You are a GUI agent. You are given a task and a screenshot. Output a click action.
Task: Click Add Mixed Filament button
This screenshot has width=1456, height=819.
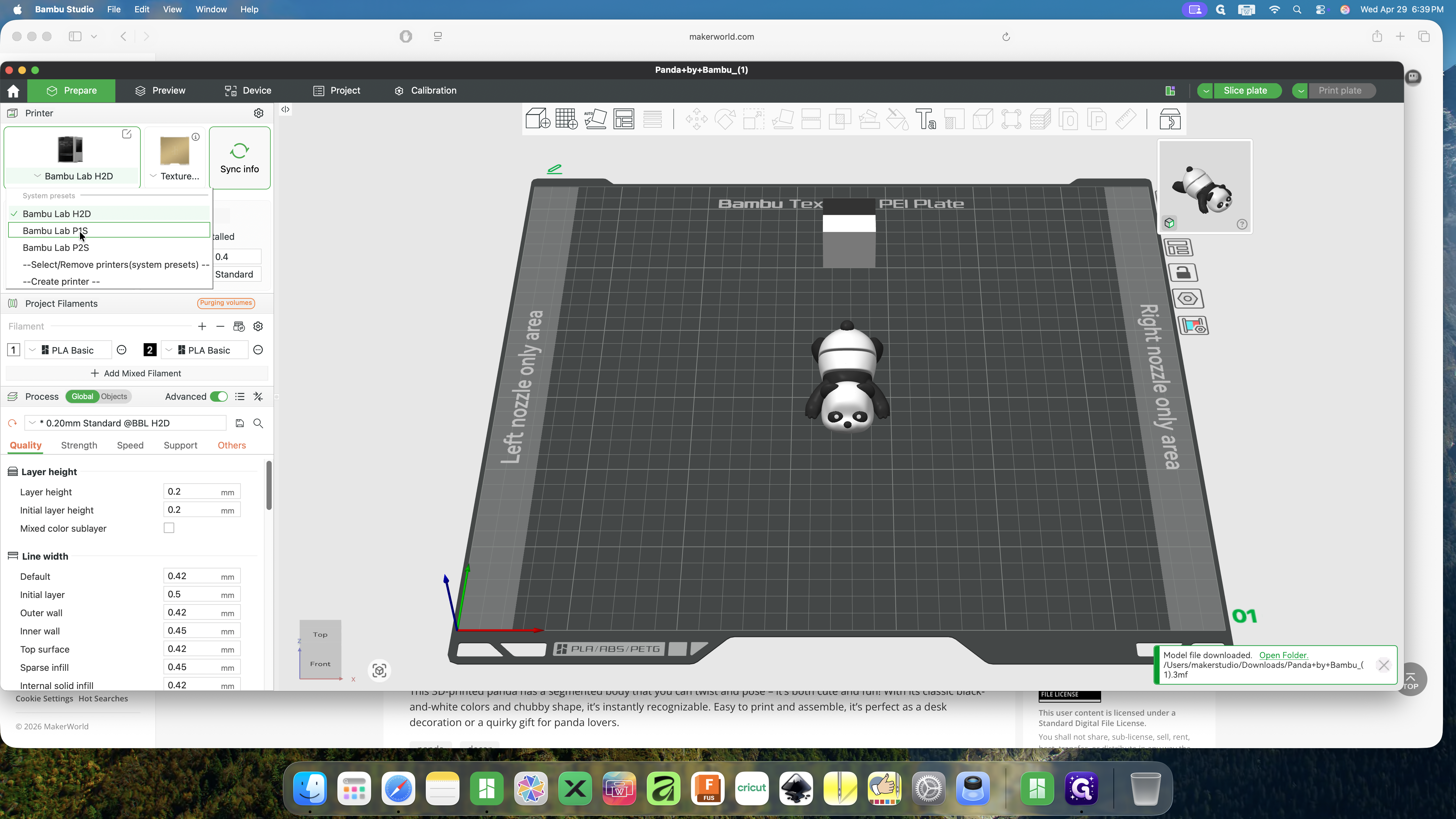point(136,374)
